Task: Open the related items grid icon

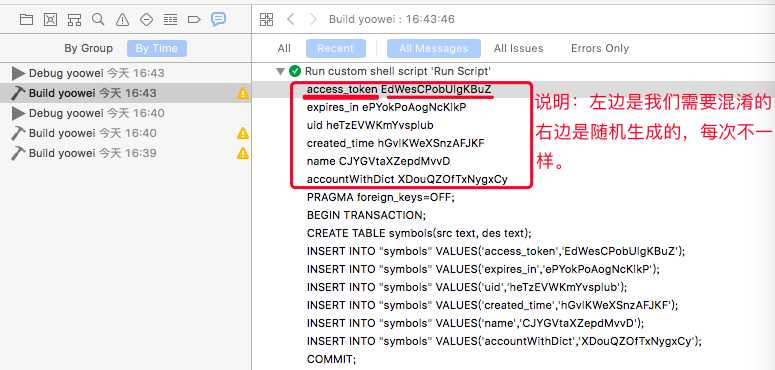Action: click(x=266, y=19)
